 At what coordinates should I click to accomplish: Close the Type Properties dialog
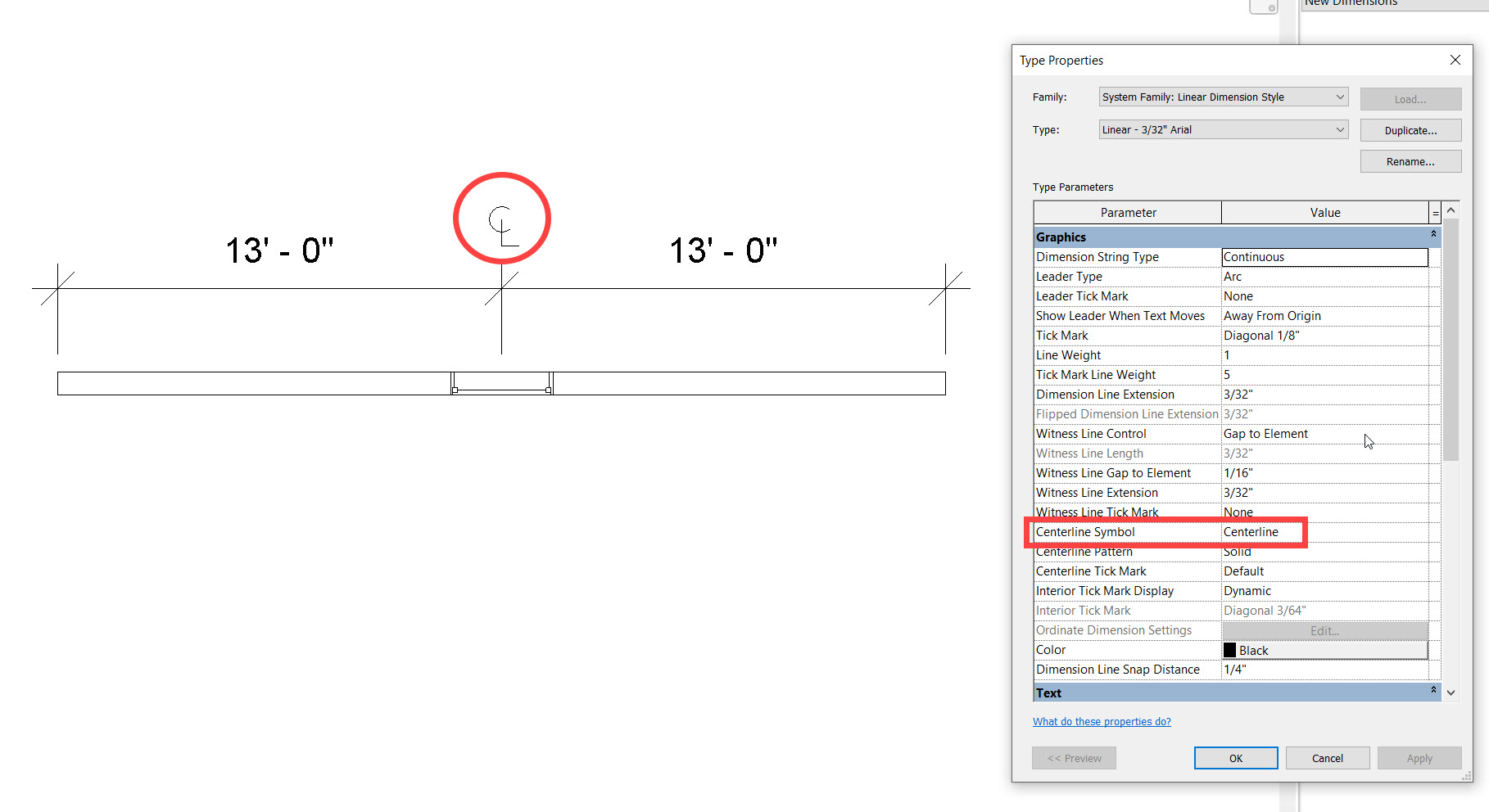point(1455,60)
